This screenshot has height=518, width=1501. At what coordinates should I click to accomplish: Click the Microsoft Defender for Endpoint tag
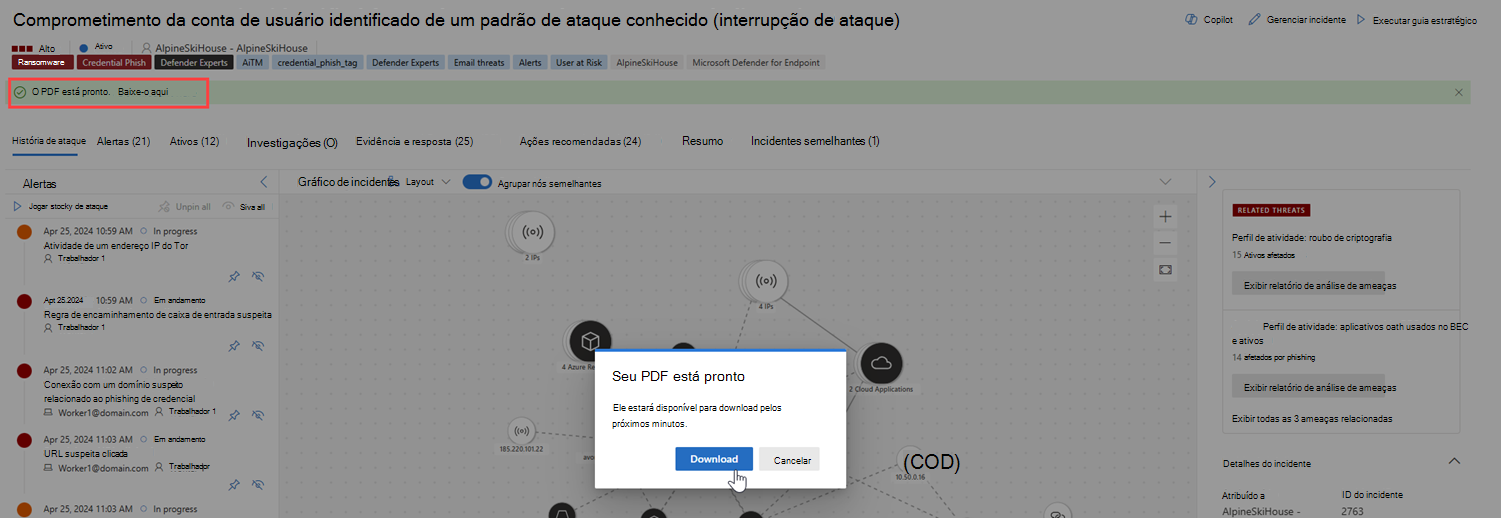[755, 62]
